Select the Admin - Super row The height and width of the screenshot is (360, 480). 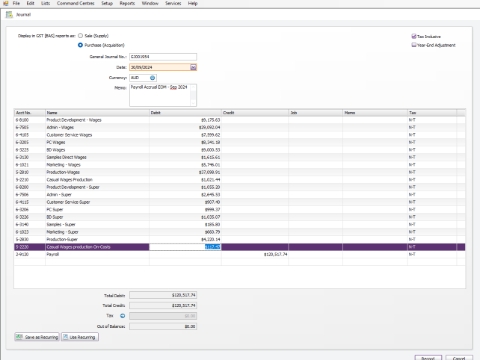pyautogui.click(x=240, y=195)
